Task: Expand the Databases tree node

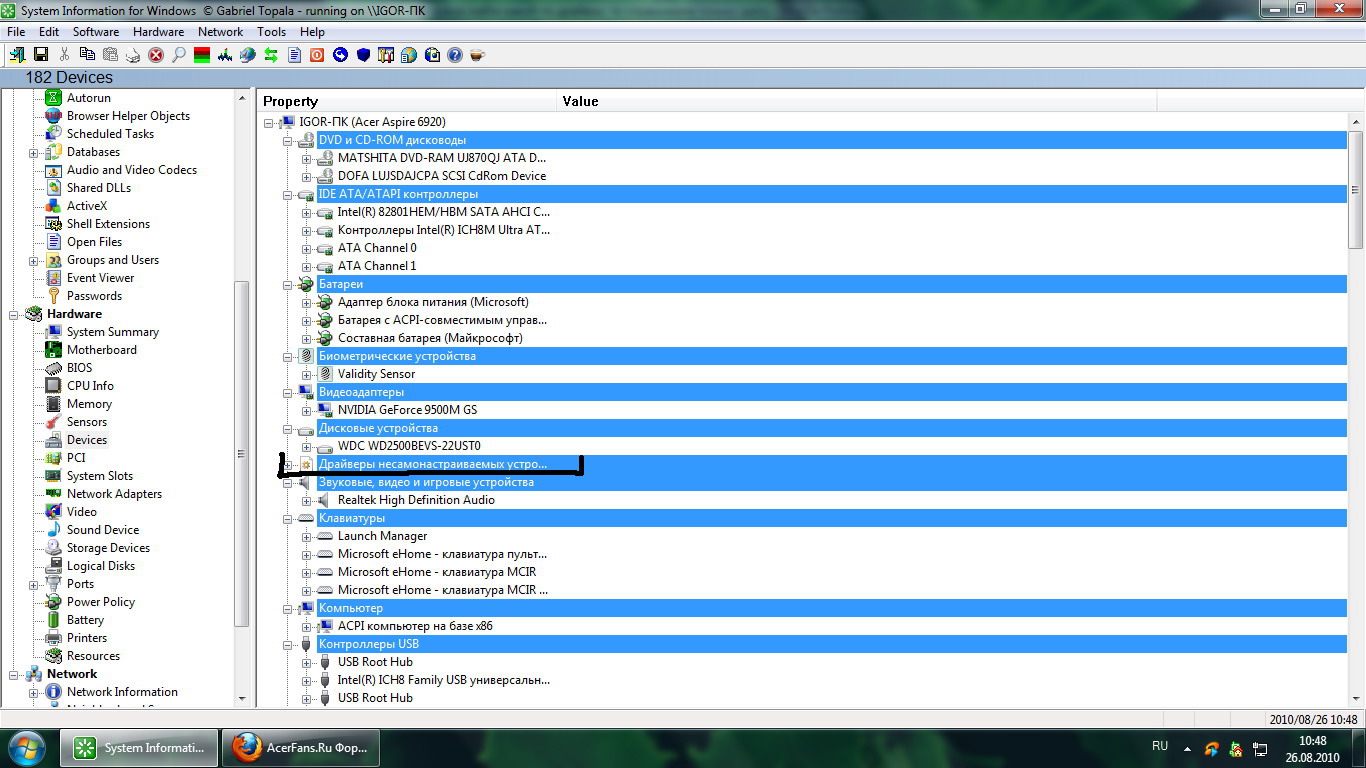Action: pos(34,153)
